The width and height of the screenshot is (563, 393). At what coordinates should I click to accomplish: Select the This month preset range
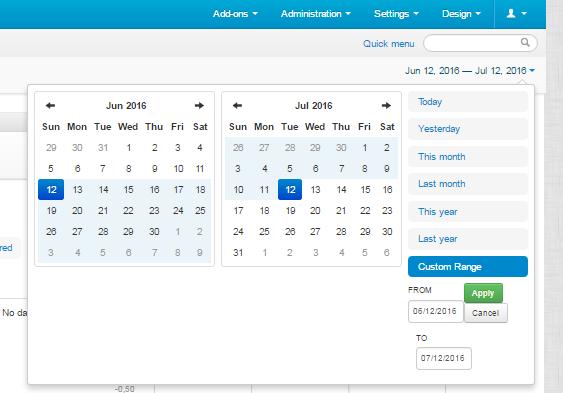click(468, 157)
